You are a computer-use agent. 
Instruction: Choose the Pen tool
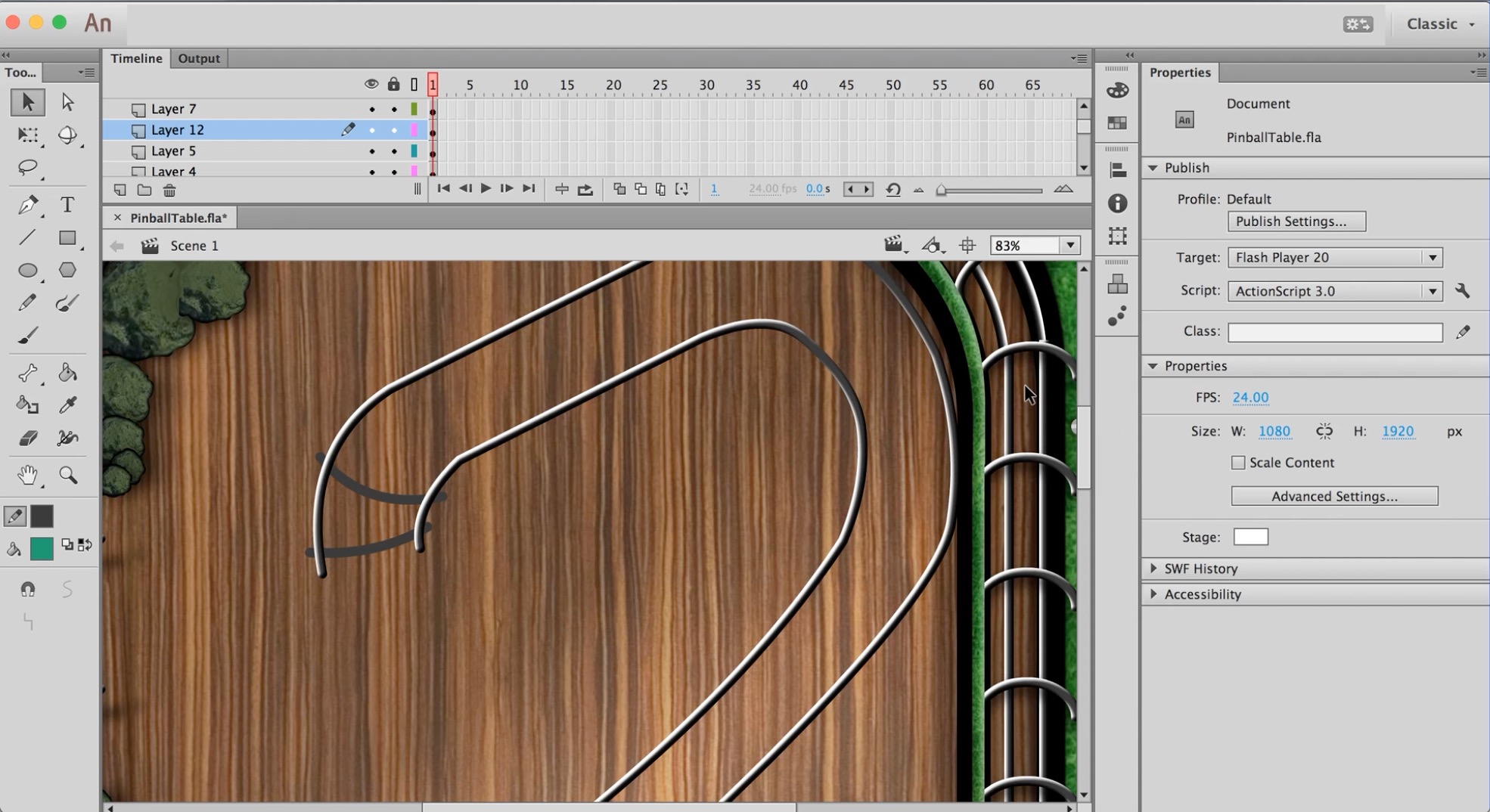coord(28,205)
